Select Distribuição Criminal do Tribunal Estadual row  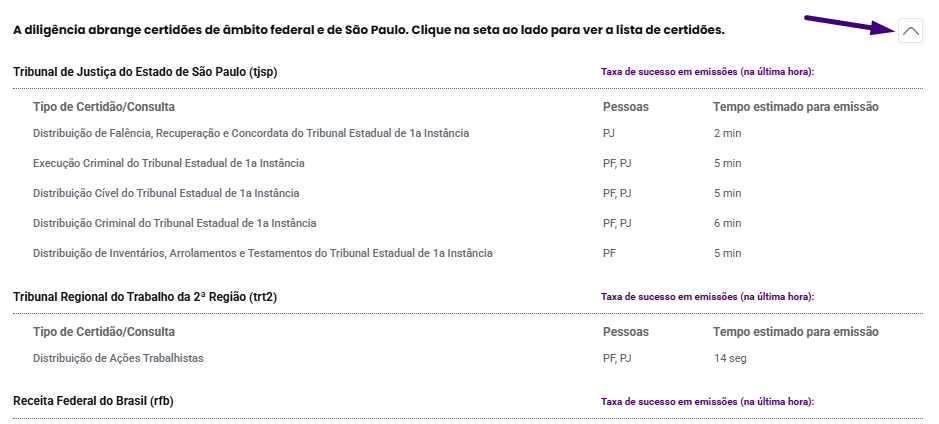click(x=468, y=223)
